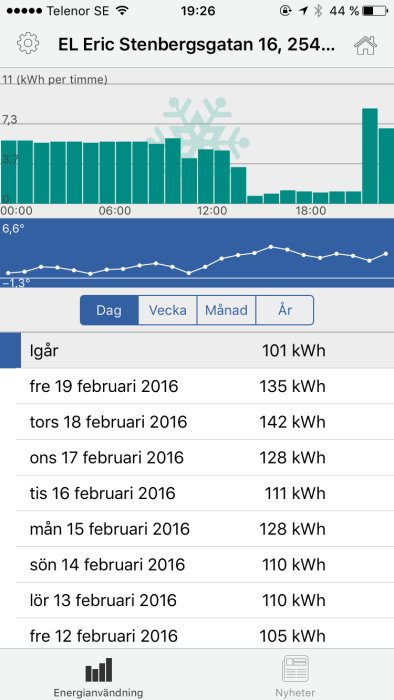
Task: Tap the home icon in header
Action: pos(365,45)
